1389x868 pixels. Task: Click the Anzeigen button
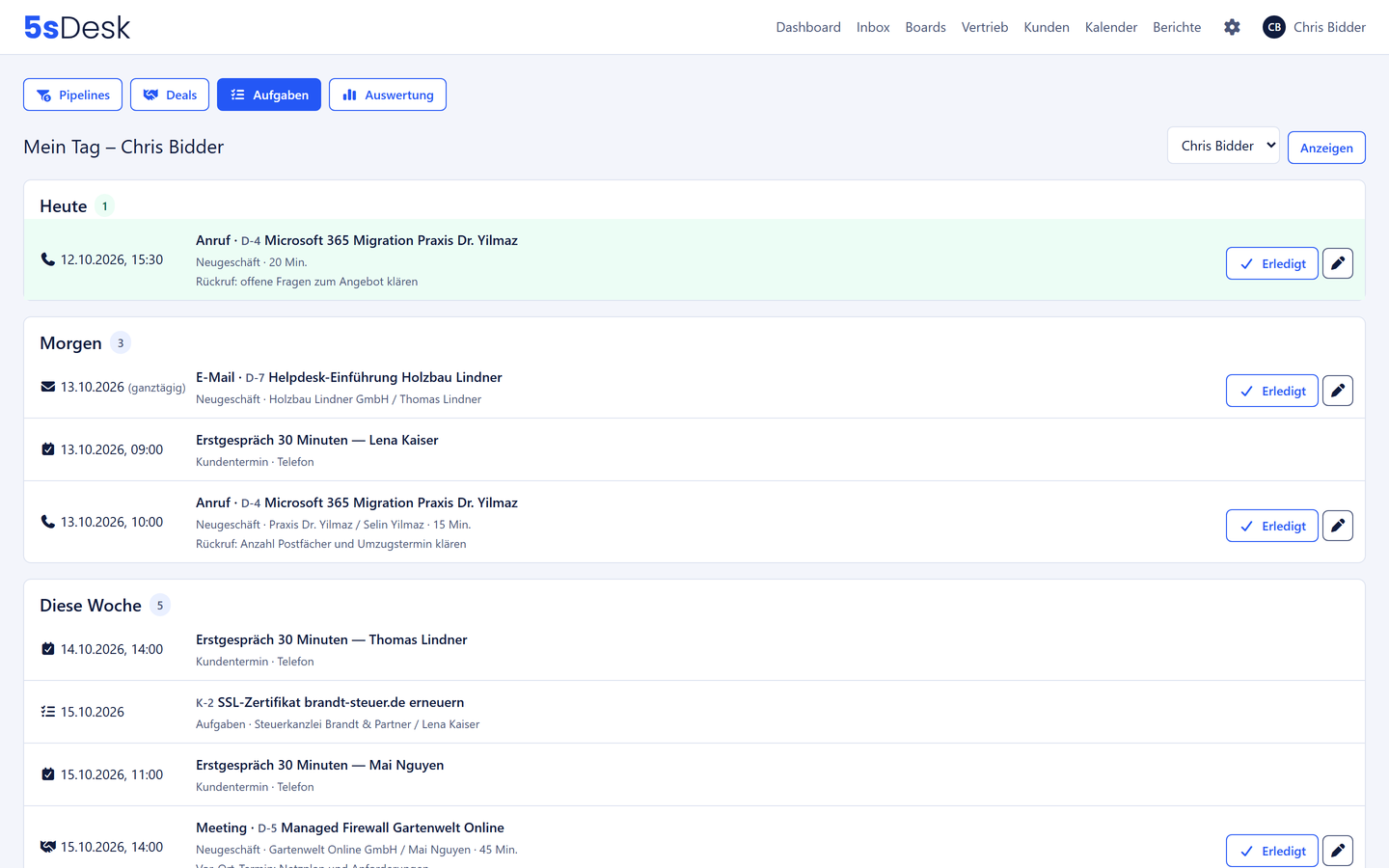tap(1326, 148)
